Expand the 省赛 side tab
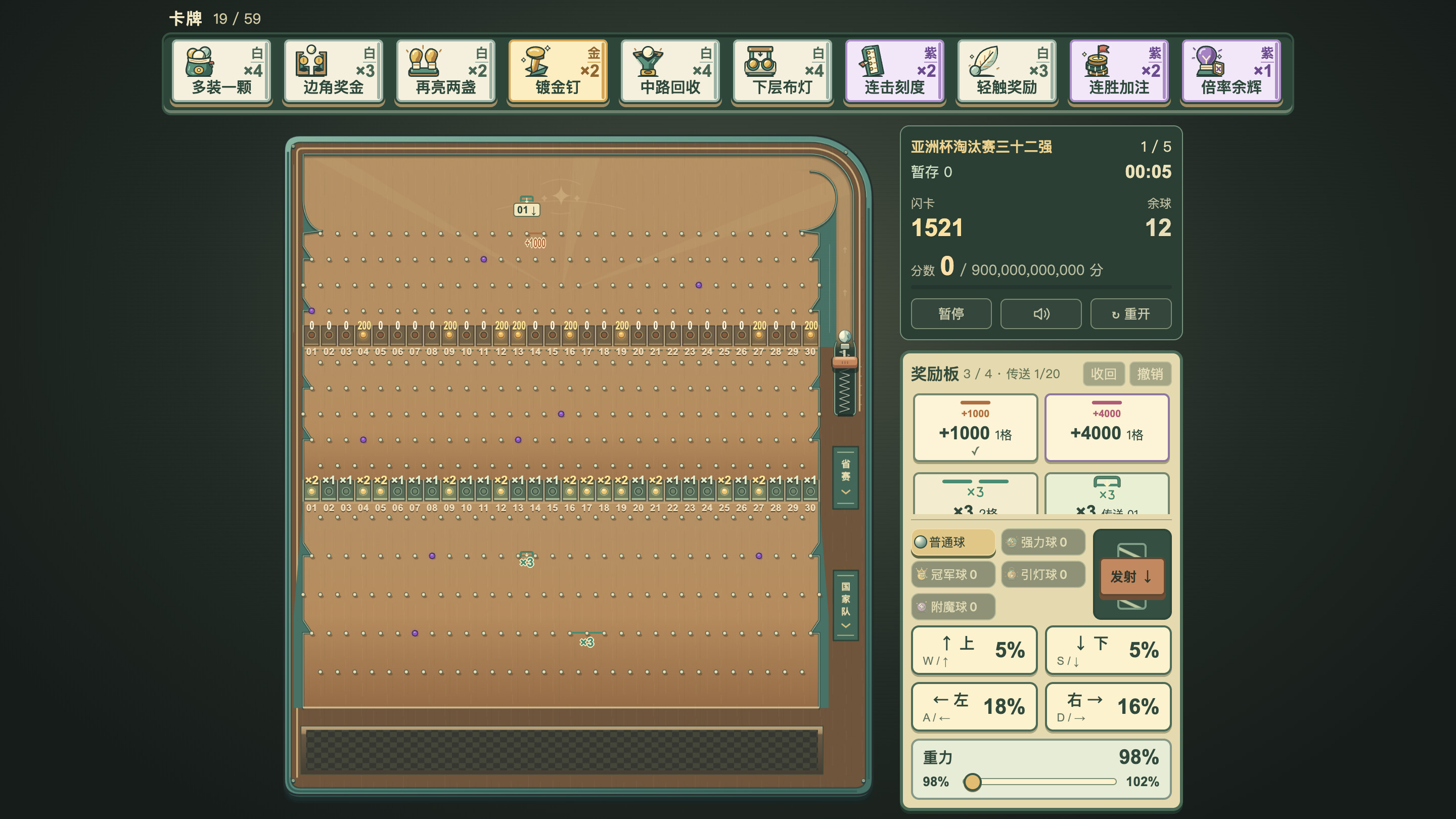1456x819 pixels. click(846, 478)
